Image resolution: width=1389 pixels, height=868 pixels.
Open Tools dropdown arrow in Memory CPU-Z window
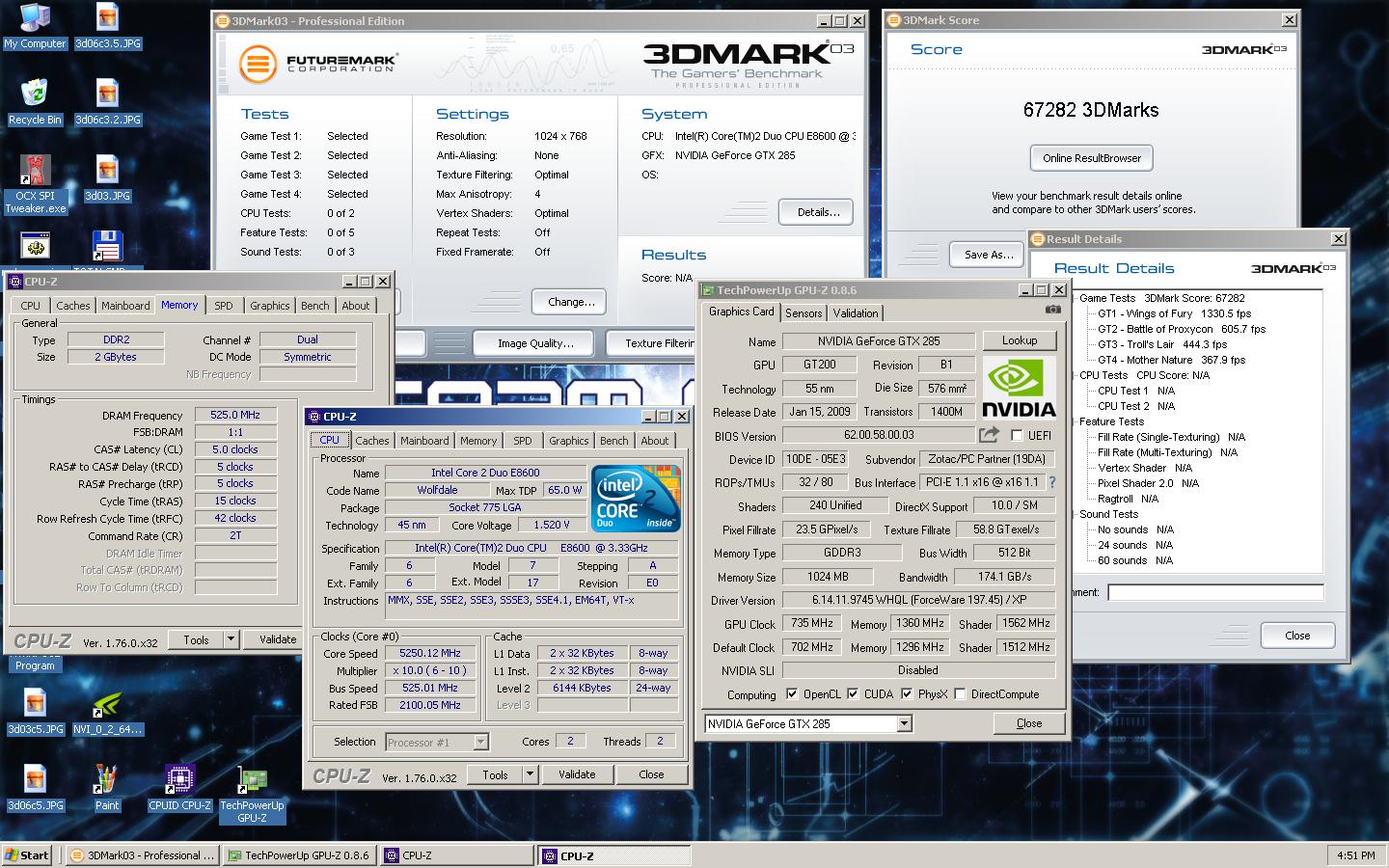tap(231, 639)
